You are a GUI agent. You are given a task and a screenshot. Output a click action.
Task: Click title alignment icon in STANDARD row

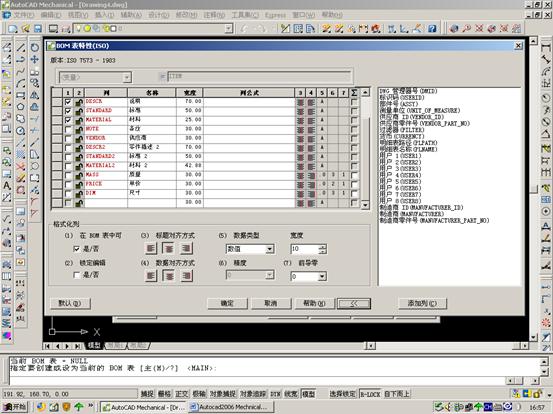300,111
